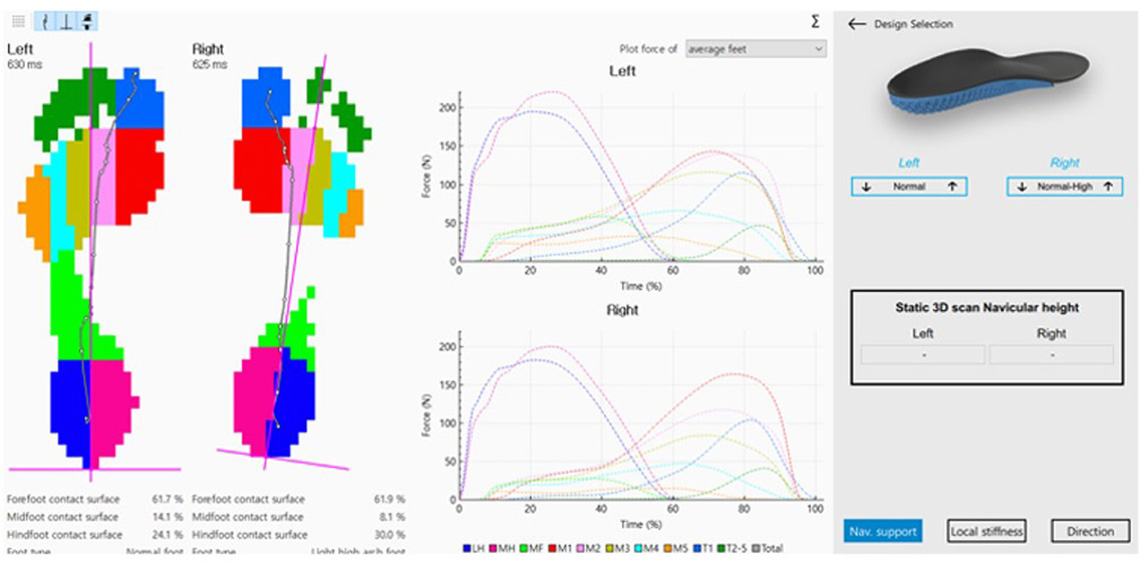The height and width of the screenshot is (563, 1140).
Task: Toggle the foot axis icon in toolbar
Action: pos(66,20)
